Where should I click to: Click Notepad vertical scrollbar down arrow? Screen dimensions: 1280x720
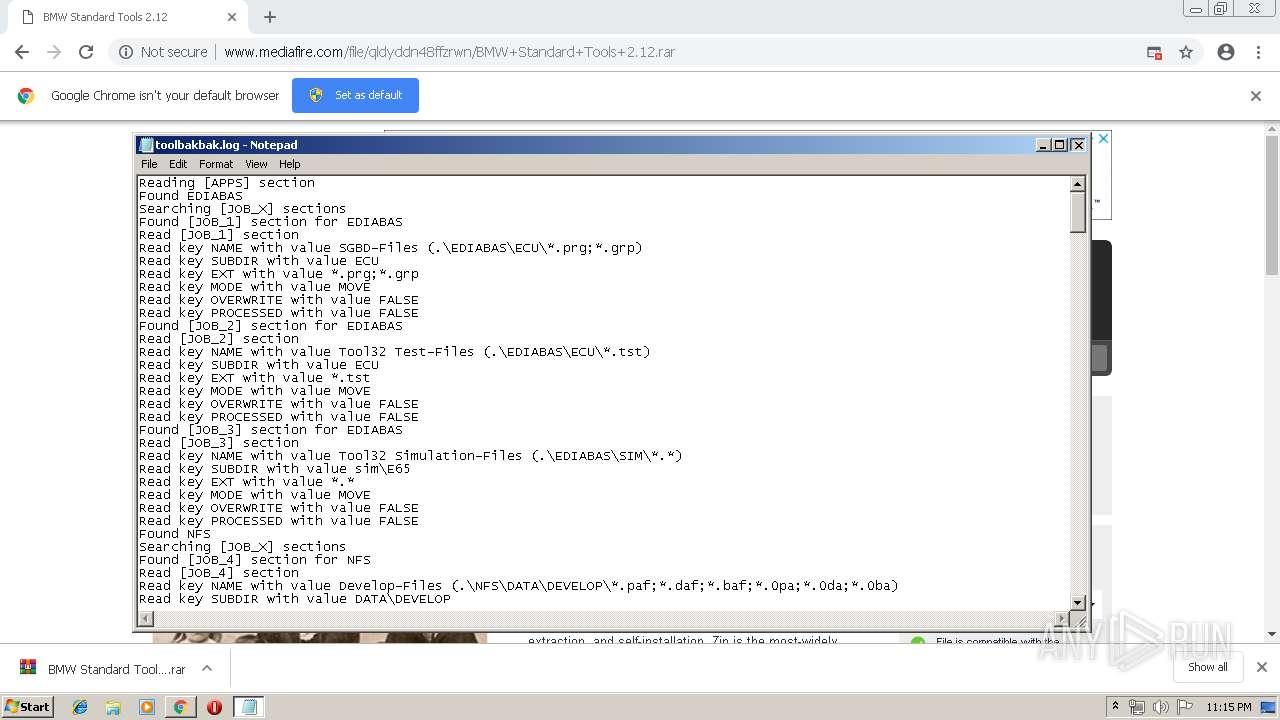[x=1078, y=602]
